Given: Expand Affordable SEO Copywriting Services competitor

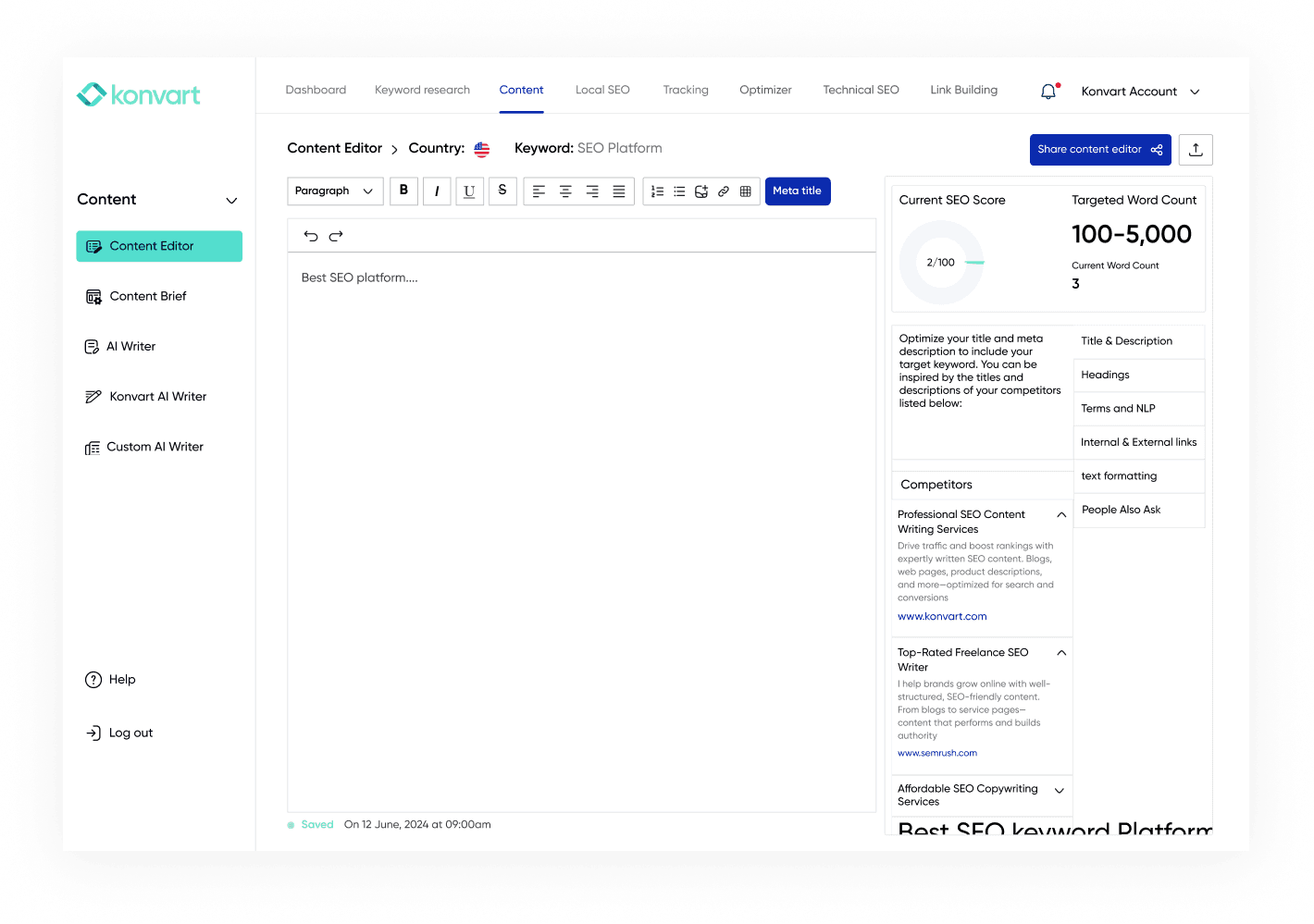Looking at the screenshot, I should (1060, 791).
